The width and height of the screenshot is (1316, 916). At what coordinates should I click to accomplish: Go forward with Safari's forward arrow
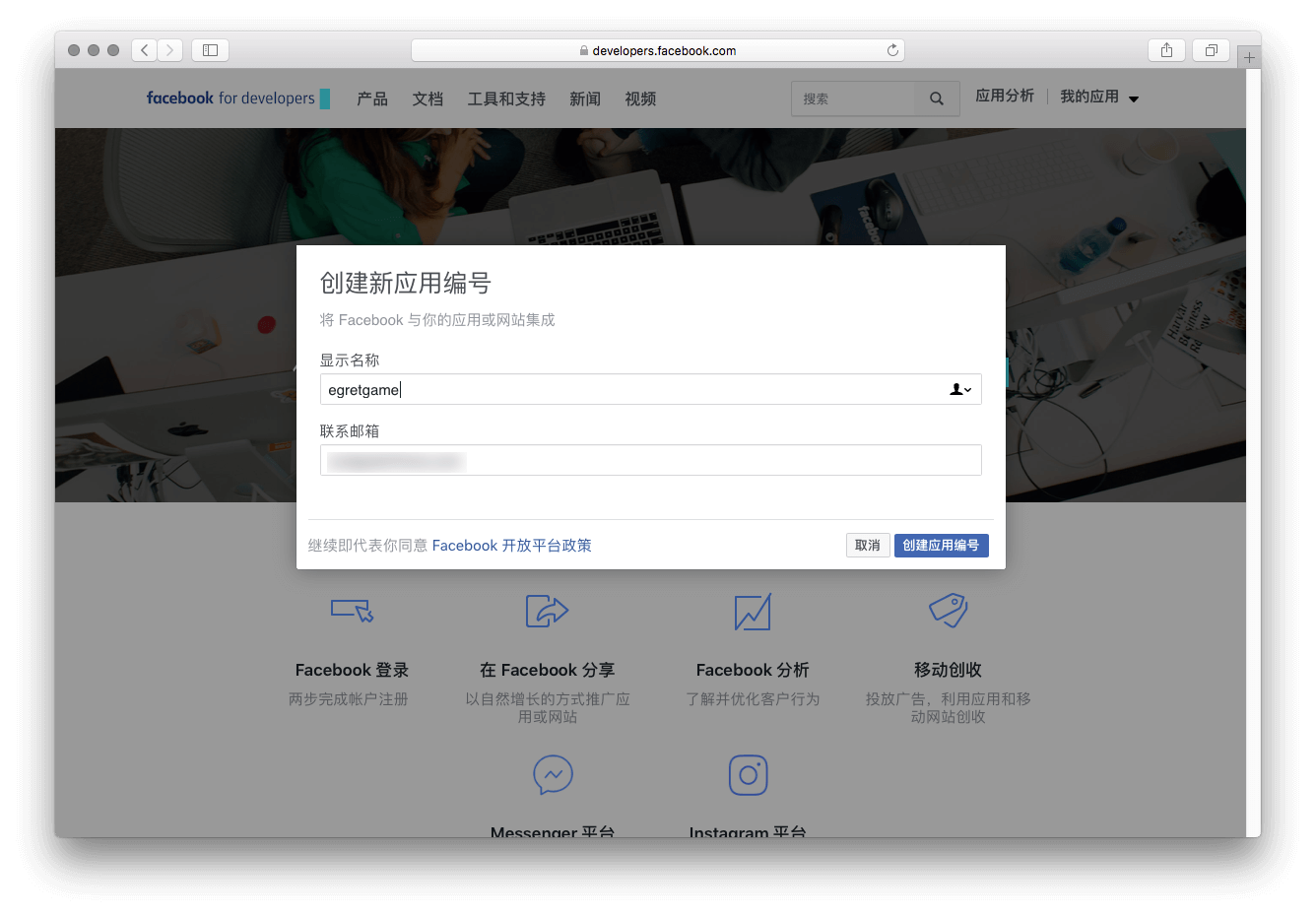pos(170,50)
